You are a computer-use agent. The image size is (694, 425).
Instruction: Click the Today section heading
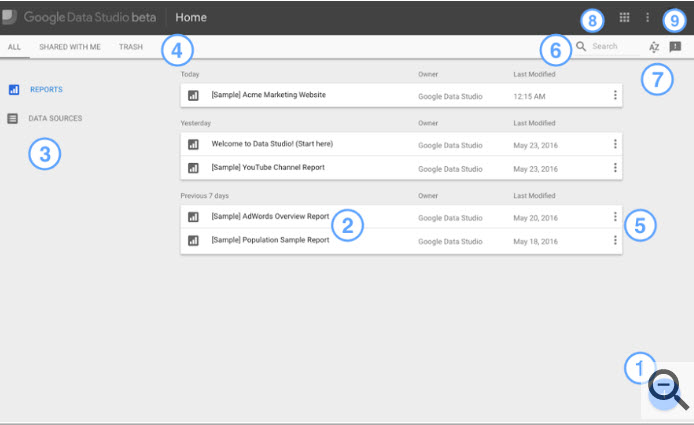coord(189,74)
